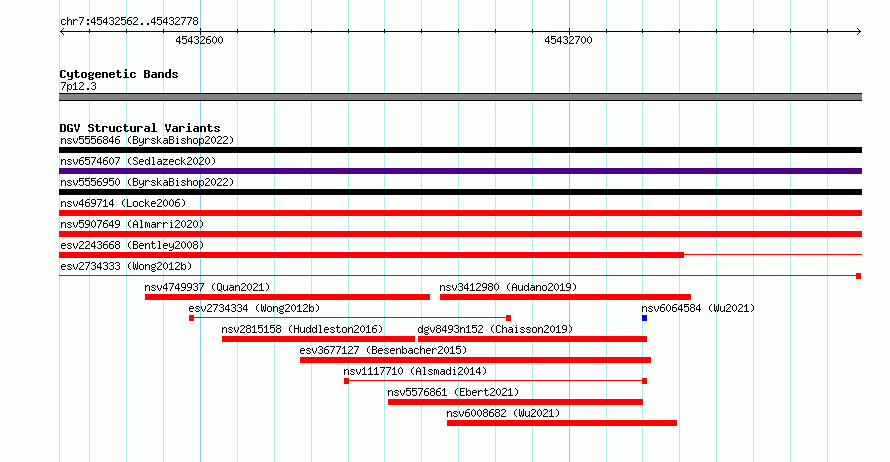This screenshot has height=462, width=890.
Task: Select the thick red esv2243668 bar
Action: click(x=371, y=255)
